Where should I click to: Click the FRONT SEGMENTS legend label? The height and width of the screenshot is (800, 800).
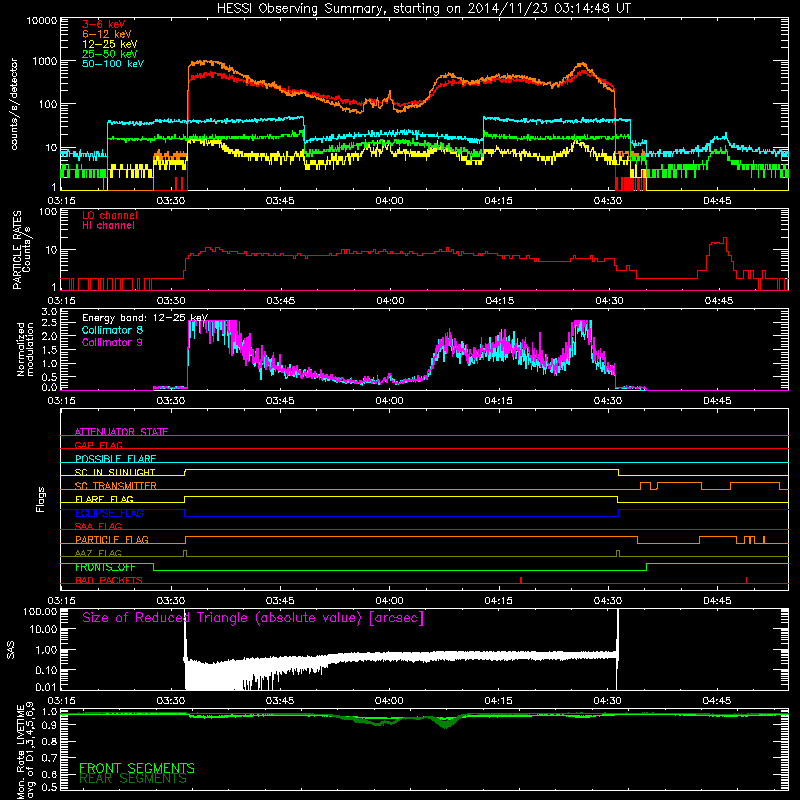point(137,768)
